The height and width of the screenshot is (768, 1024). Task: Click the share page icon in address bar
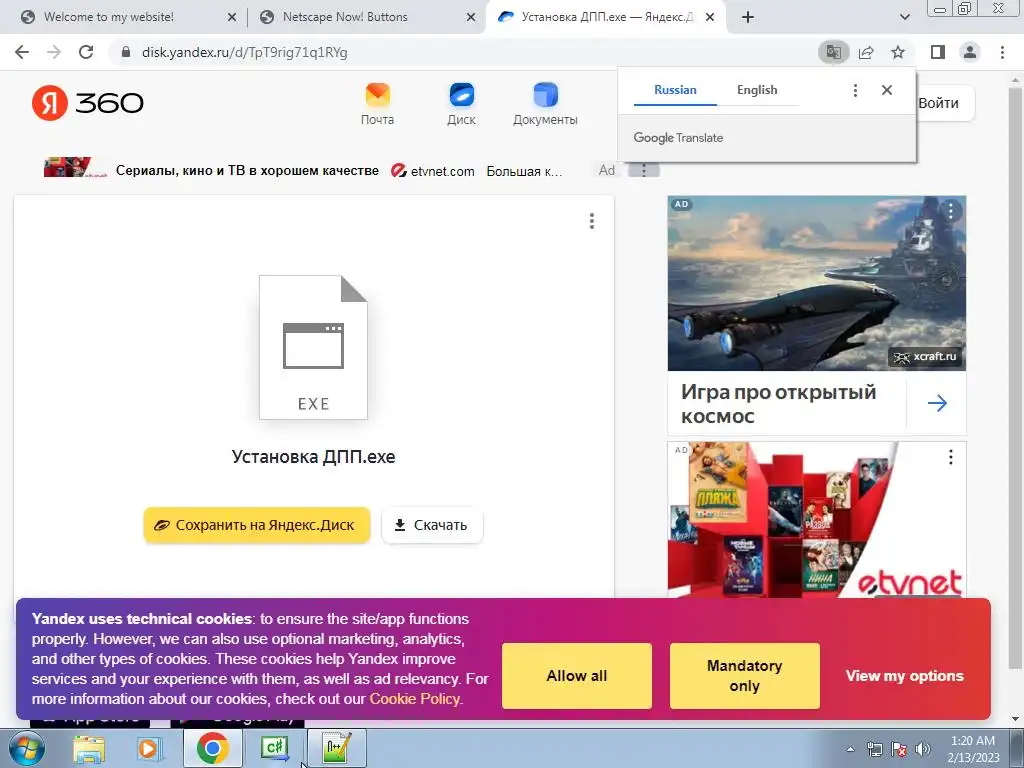point(866,52)
